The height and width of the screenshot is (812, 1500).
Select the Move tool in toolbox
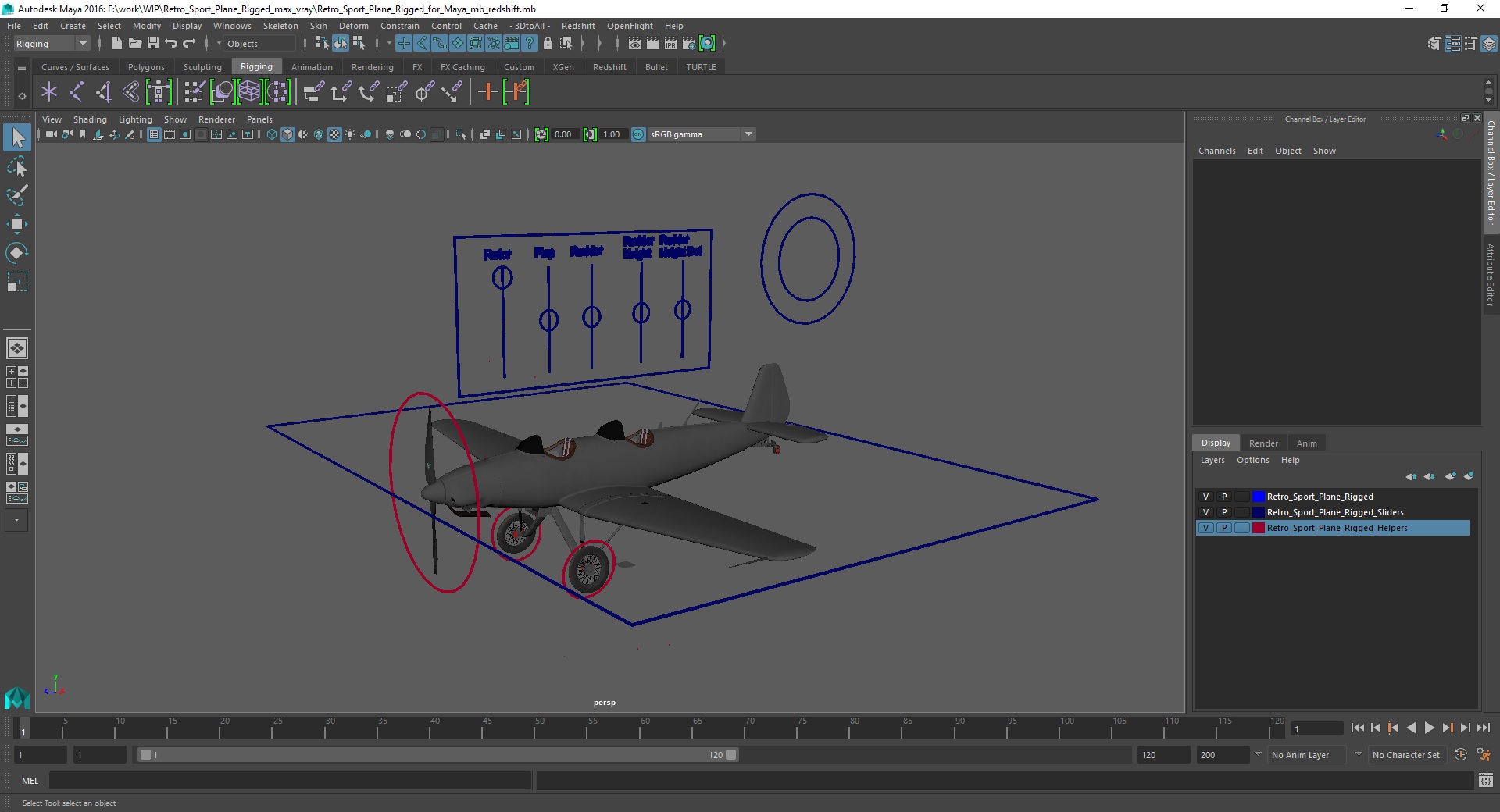tap(17, 224)
